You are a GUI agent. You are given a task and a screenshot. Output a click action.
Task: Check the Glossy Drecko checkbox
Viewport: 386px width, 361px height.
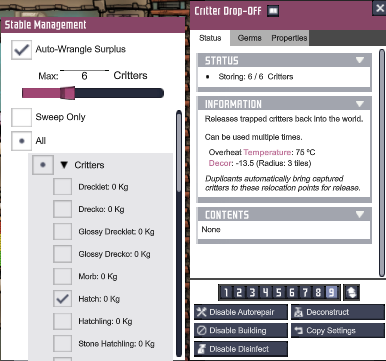(62, 254)
